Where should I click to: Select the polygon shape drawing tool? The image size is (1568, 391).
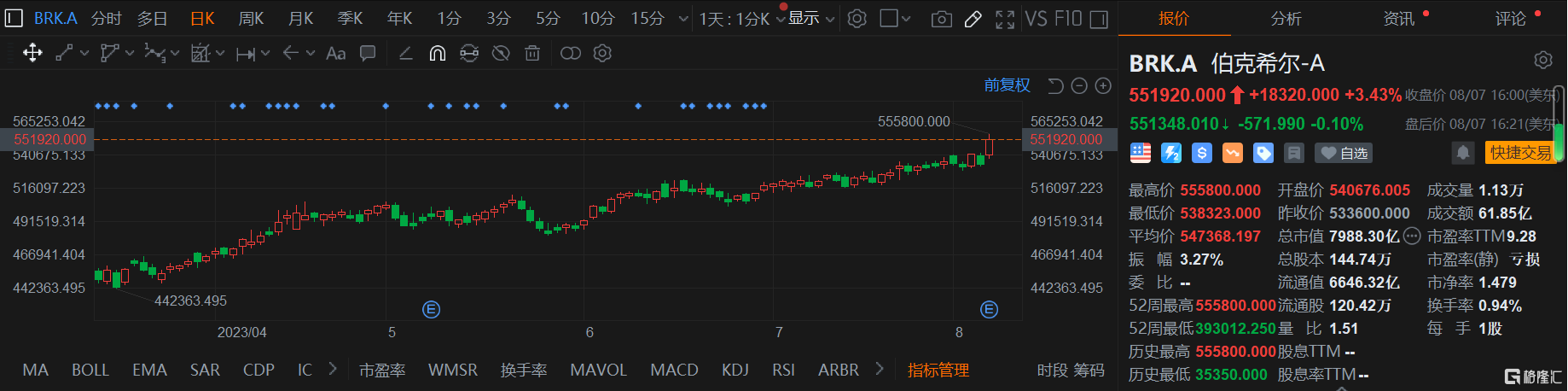(x=109, y=54)
